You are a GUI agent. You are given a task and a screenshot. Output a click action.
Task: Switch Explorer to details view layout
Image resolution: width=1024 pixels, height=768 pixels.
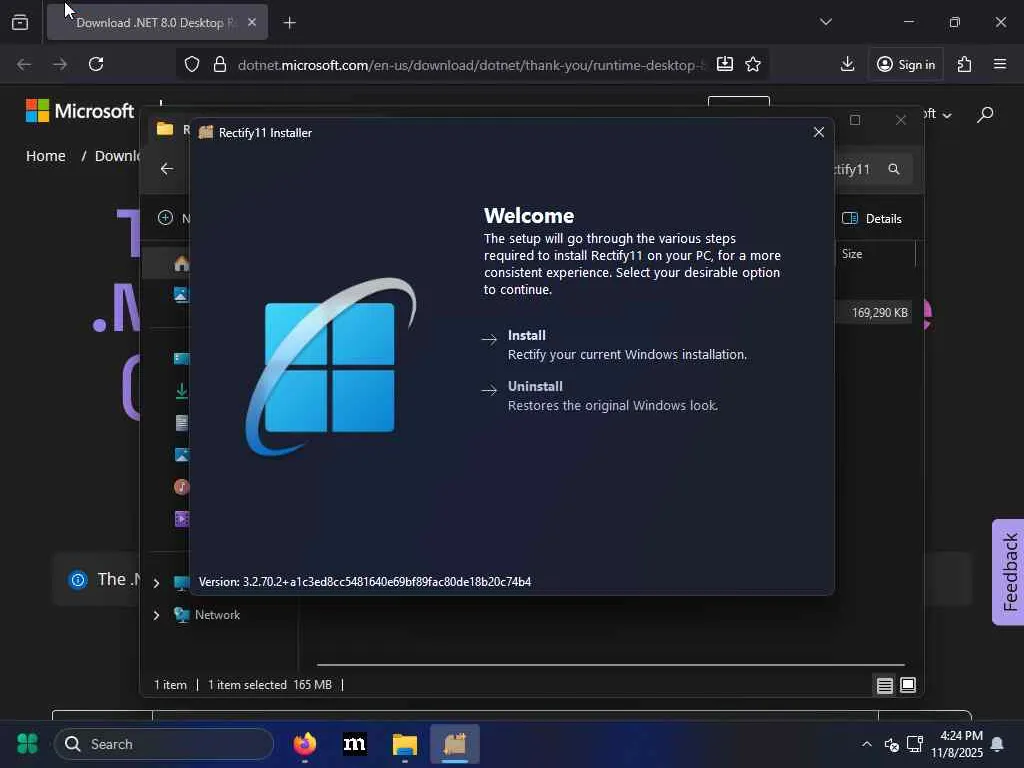pyautogui.click(x=884, y=685)
